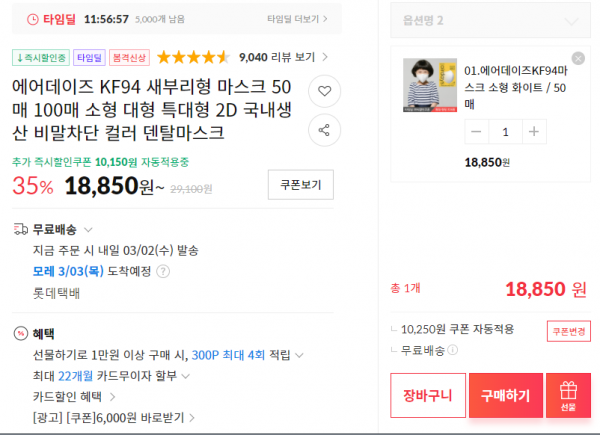Expand 300P 최대 4회 적립 details
The height and width of the screenshot is (435, 600).
click(x=300, y=355)
